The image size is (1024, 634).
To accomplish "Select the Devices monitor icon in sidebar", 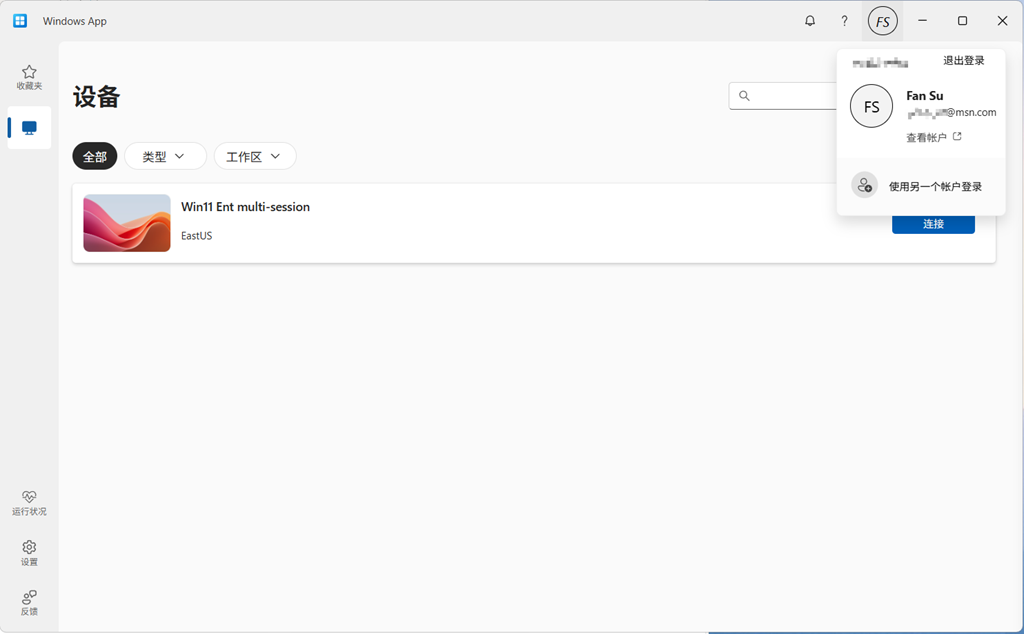I will [29, 128].
